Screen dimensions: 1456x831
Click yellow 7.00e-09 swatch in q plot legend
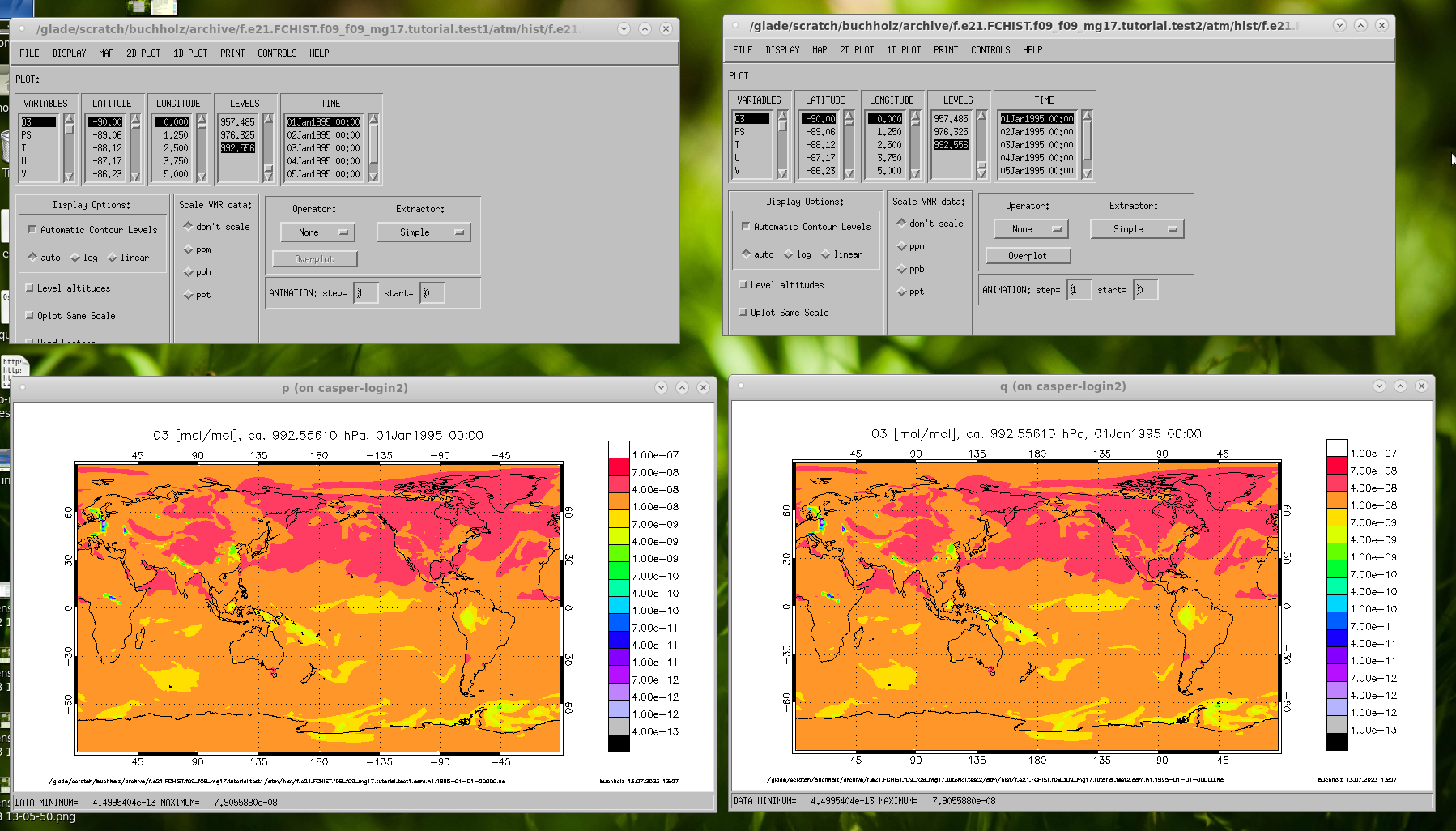1337,518
